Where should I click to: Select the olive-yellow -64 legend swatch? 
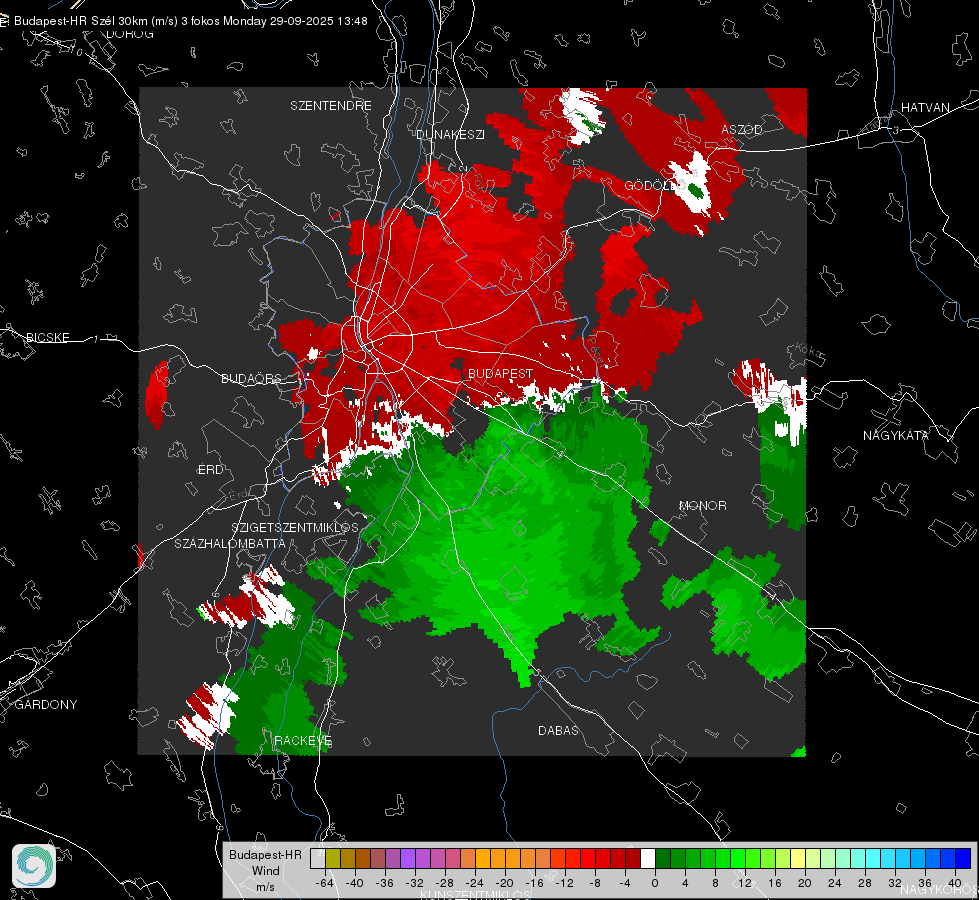tap(333, 859)
